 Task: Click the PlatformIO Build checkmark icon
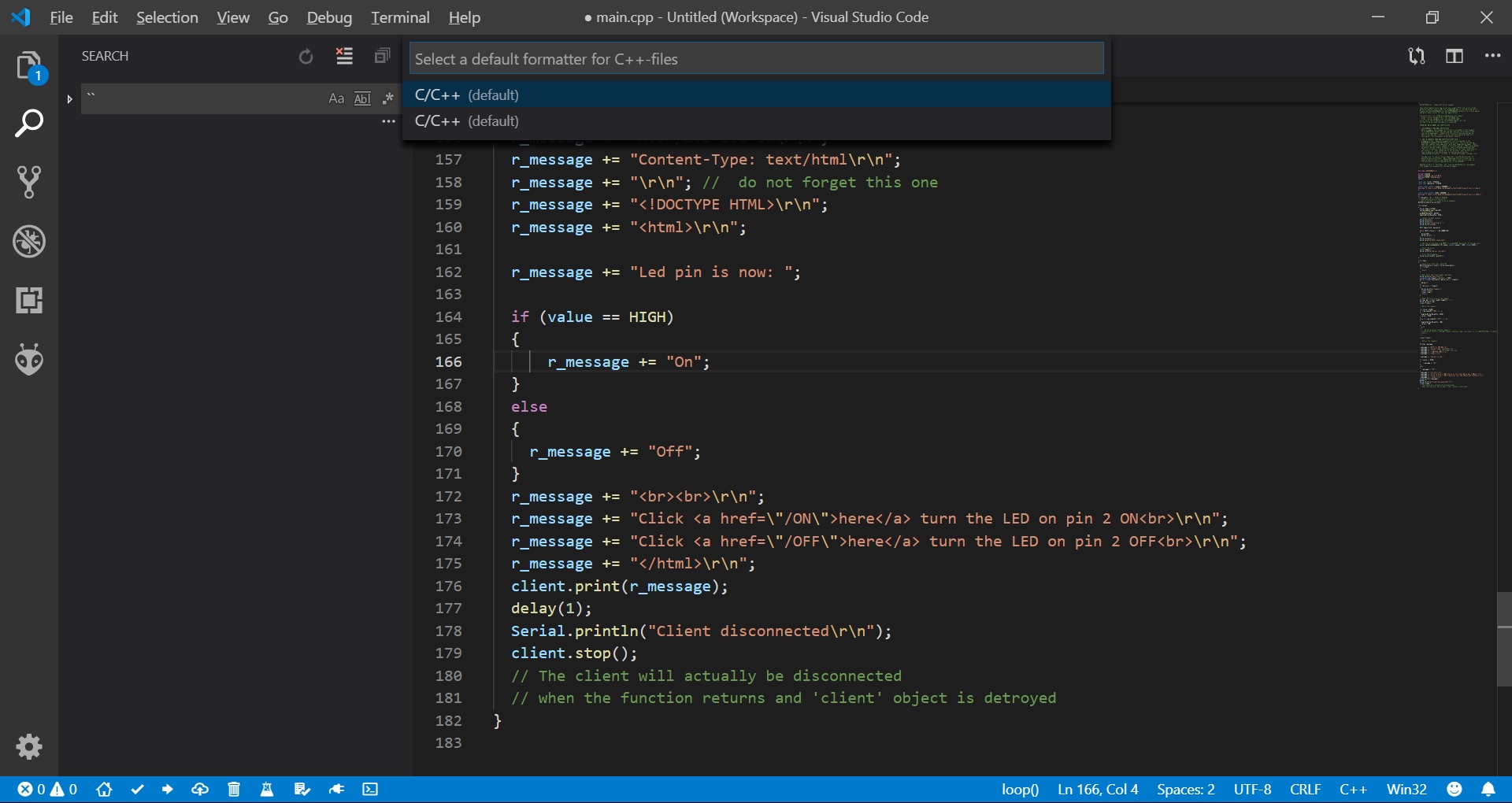click(137, 790)
